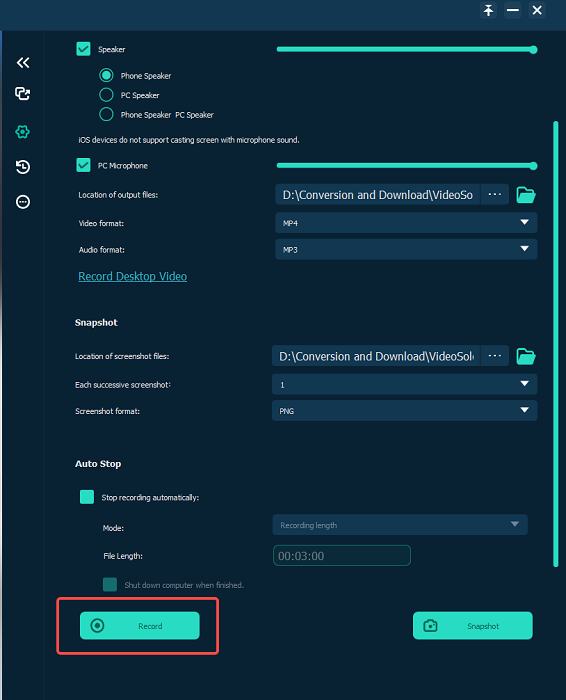The image size is (566, 700).
Task: Click the screenshot files location path field
Action: [376, 356]
